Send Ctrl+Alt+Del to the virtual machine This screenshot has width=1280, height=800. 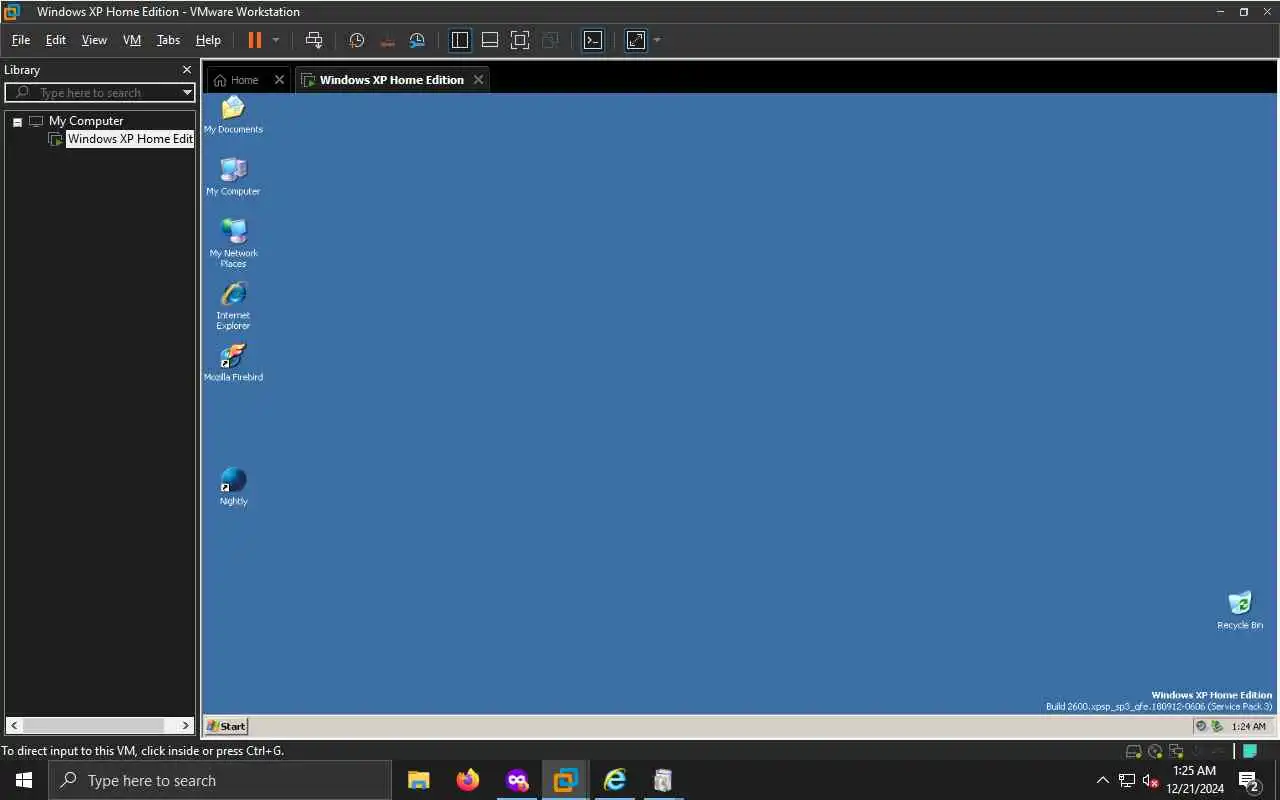pos(314,40)
